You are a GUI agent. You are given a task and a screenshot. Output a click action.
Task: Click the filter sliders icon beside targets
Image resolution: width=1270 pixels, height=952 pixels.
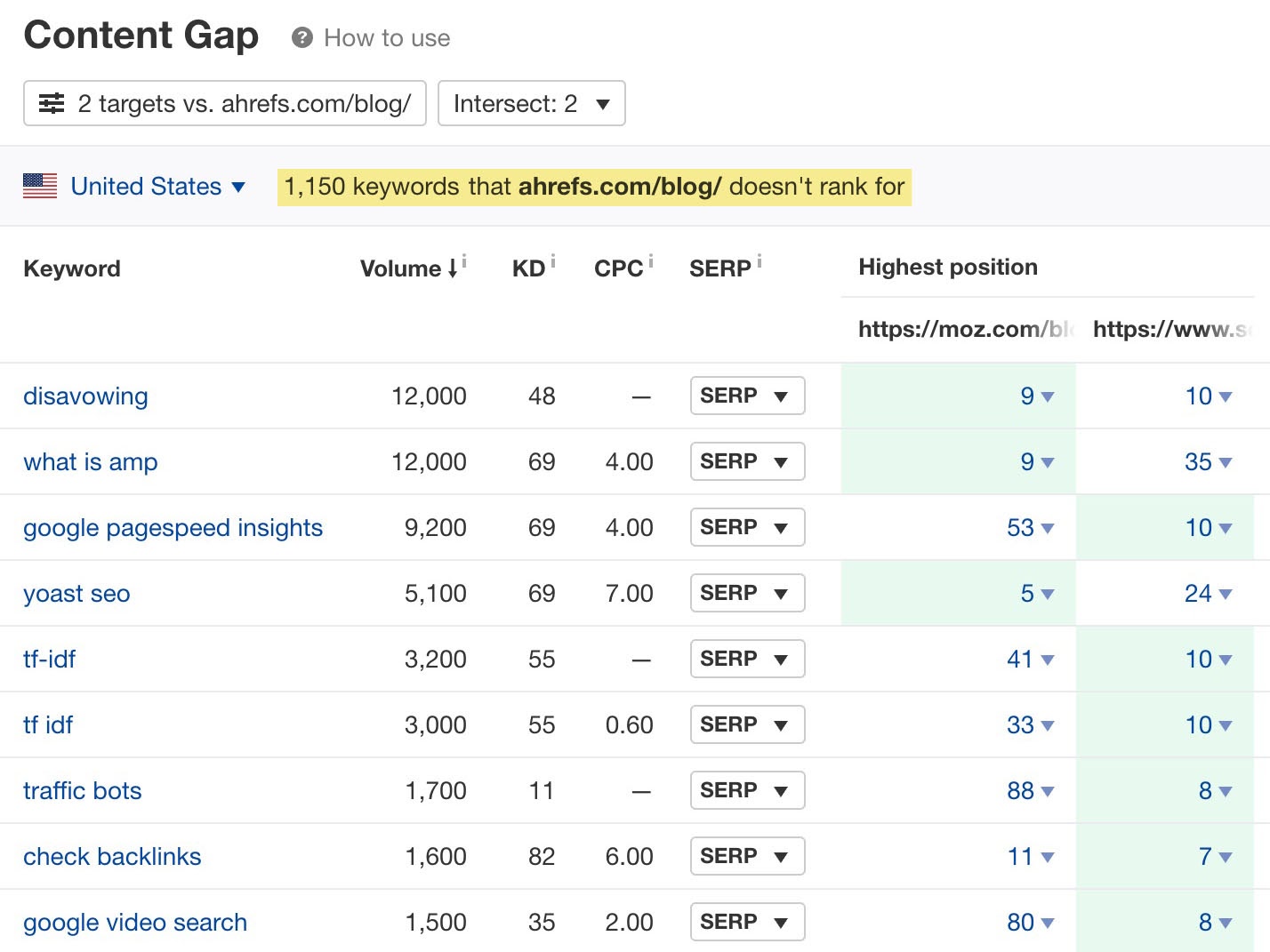tap(52, 103)
